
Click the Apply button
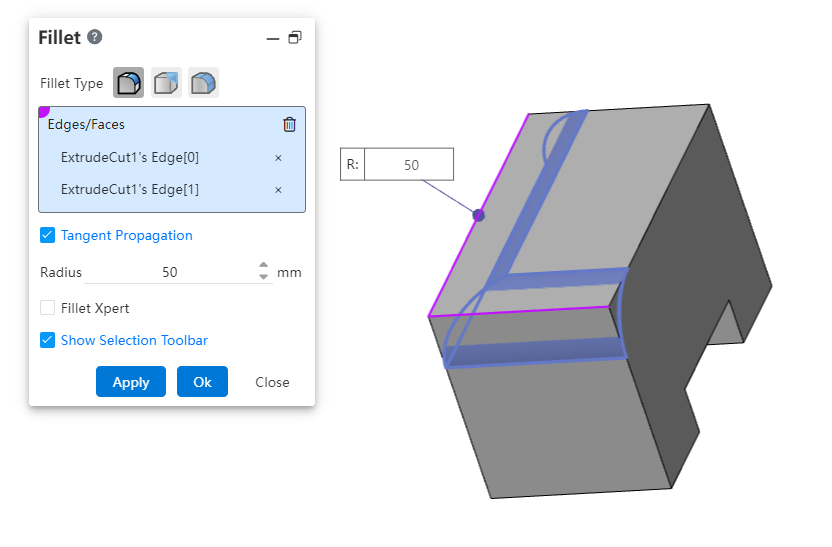(x=131, y=381)
